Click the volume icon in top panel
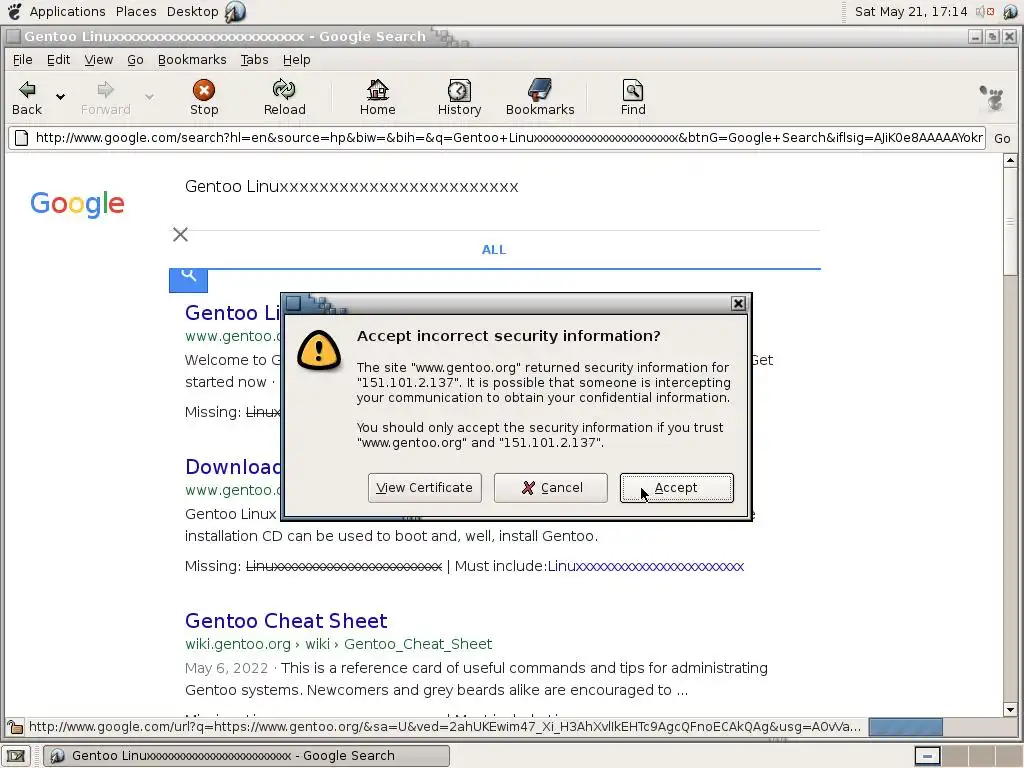 click(x=985, y=11)
